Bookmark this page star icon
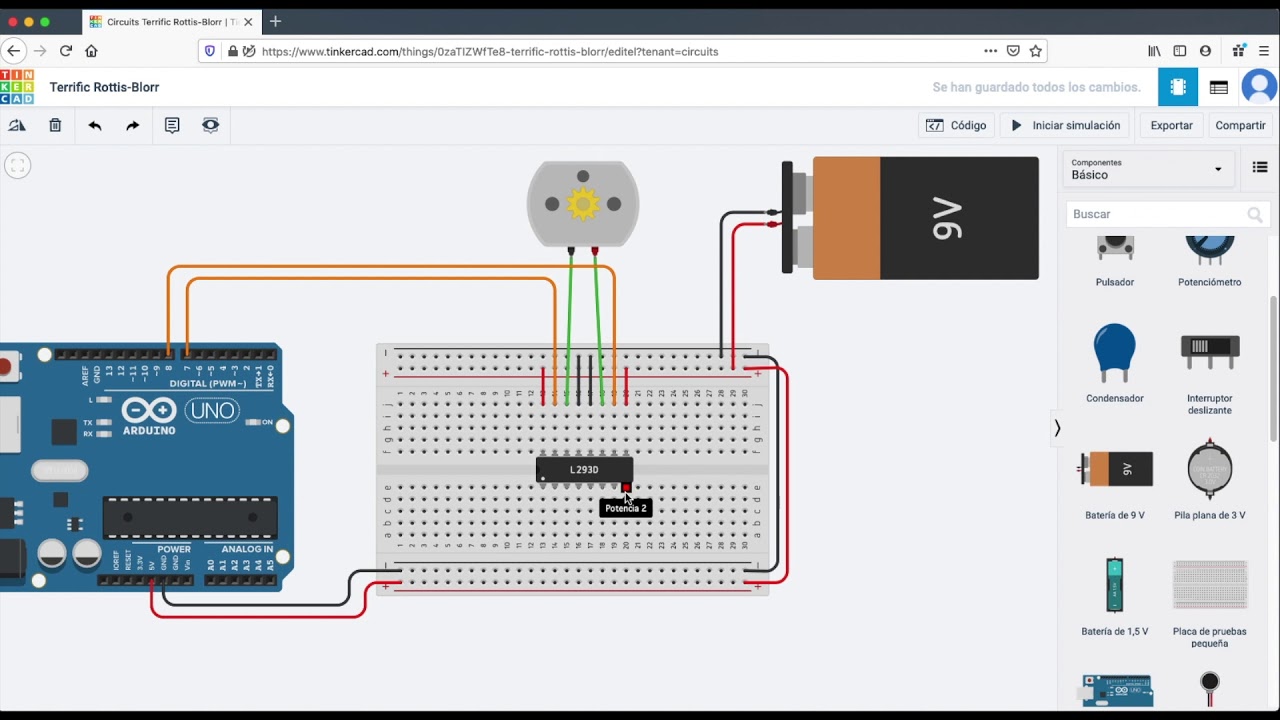 (x=1036, y=51)
